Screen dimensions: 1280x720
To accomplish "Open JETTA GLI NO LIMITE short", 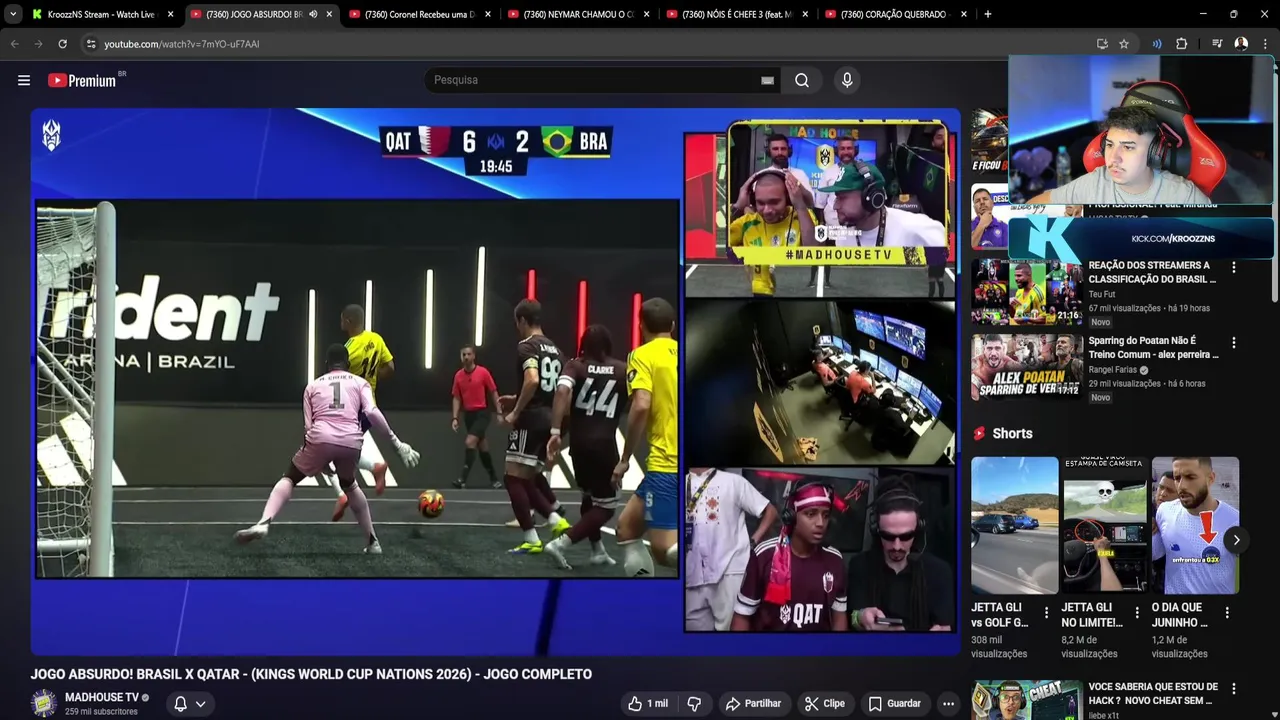I will [1105, 526].
